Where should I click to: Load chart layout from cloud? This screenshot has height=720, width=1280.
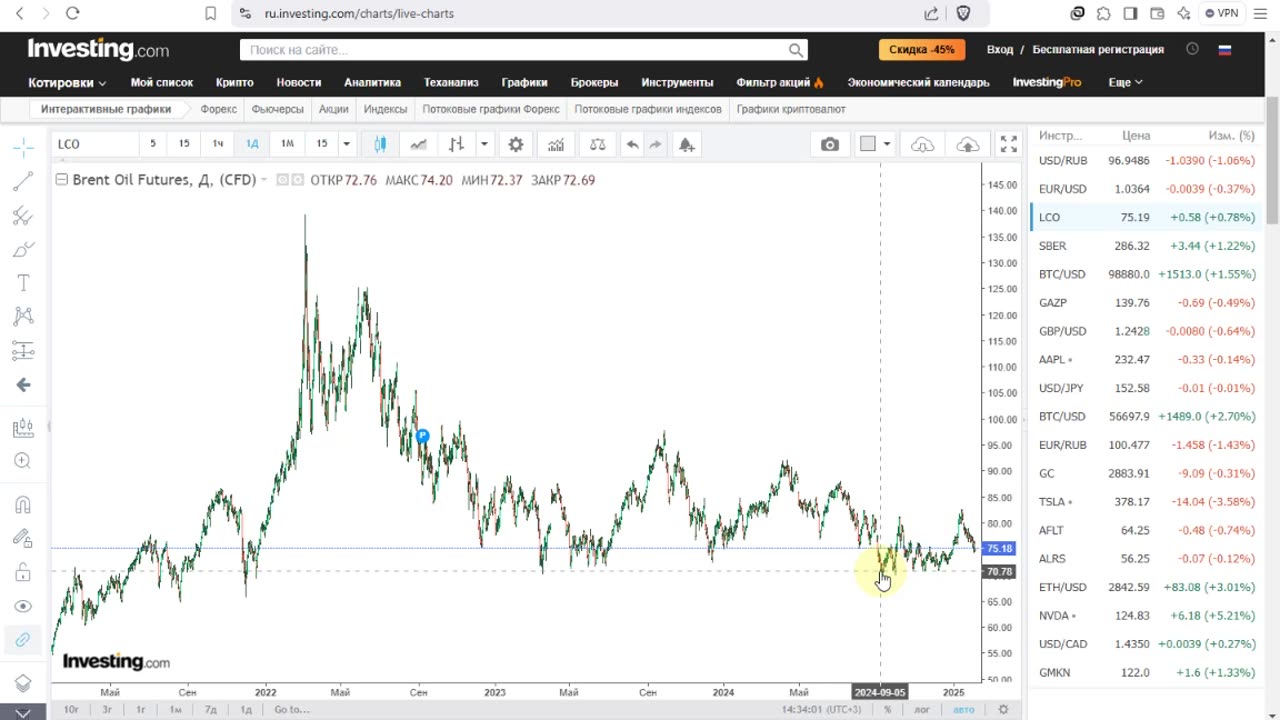coord(922,144)
